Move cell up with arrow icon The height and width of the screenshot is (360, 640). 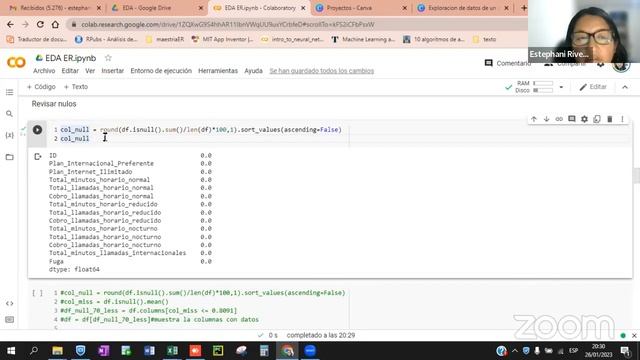[x=534, y=119]
